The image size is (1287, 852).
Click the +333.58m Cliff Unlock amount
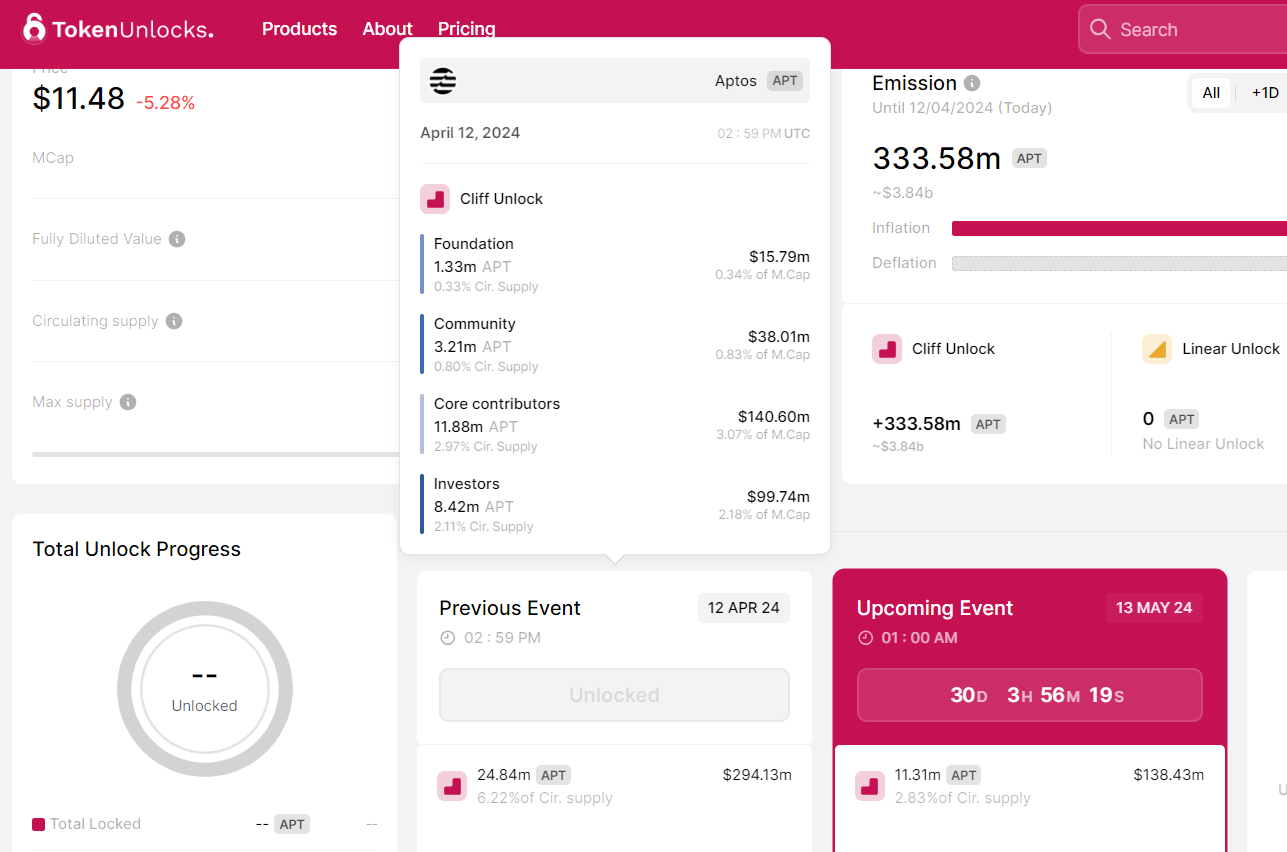pos(916,424)
